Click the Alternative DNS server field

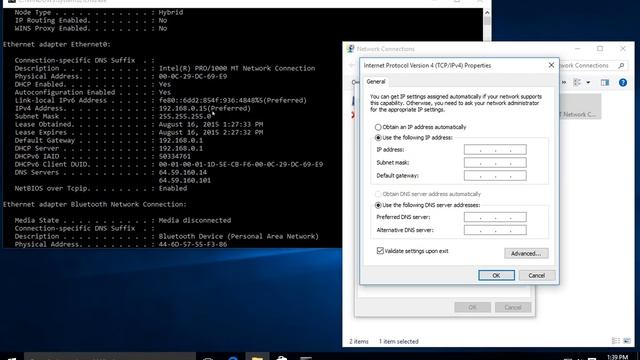[495, 230]
